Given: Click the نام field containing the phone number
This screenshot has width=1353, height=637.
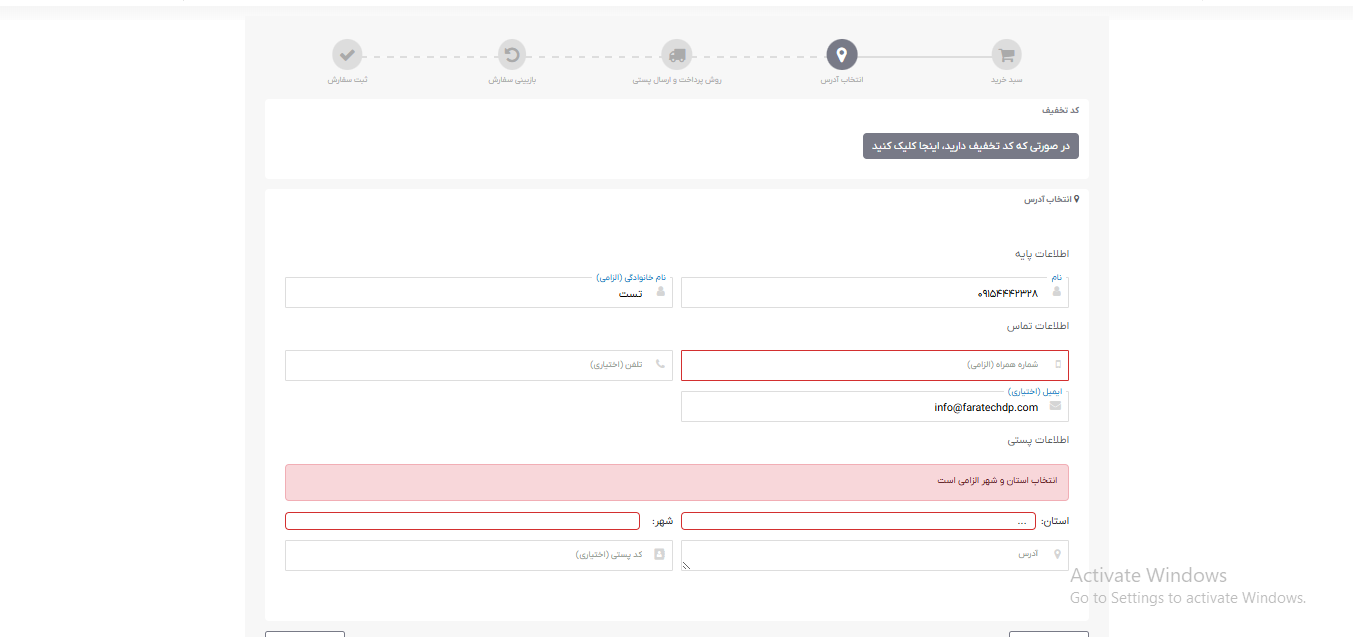Looking at the screenshot, I should click(874, 292).
